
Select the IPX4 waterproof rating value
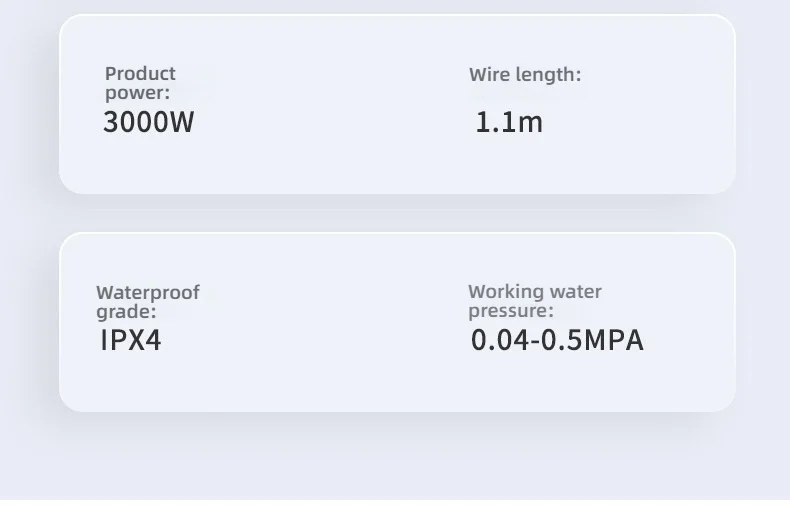[x=131, y=340]
